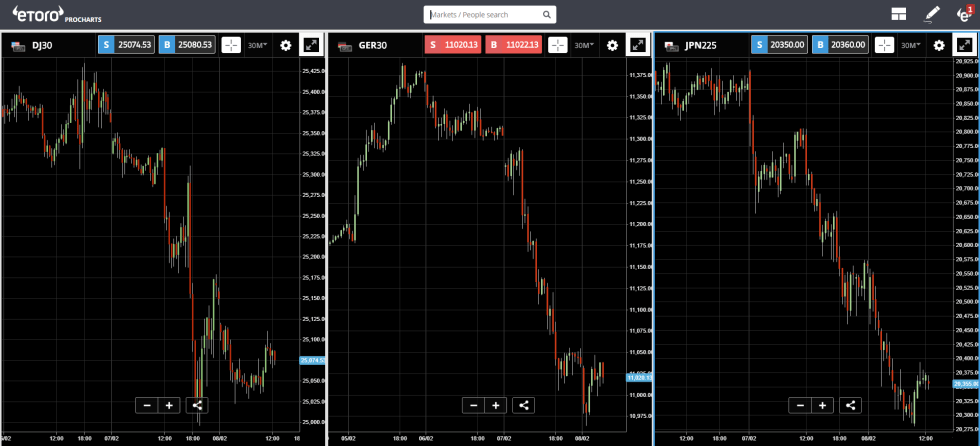Open the chart layout grid selector
This screenshot has height=446, width=980.
click(x=899, y=14)
